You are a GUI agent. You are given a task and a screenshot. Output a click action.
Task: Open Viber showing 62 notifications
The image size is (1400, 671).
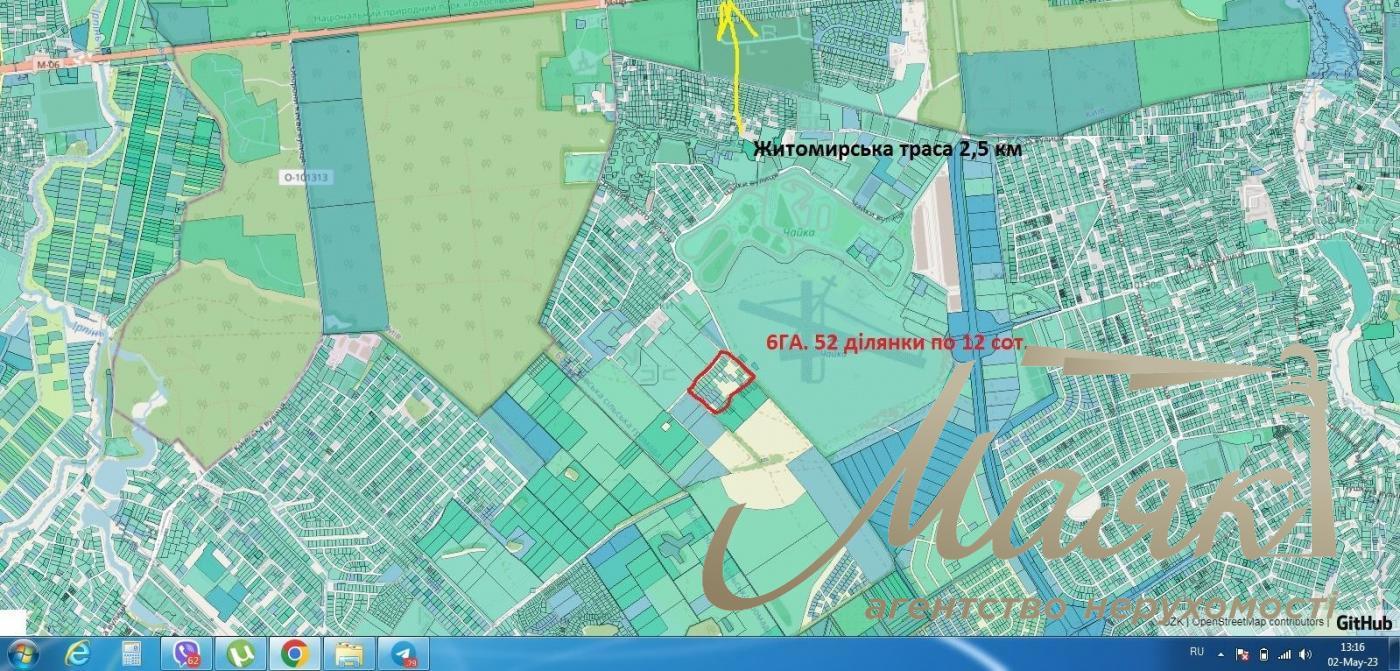coord(188,655)
